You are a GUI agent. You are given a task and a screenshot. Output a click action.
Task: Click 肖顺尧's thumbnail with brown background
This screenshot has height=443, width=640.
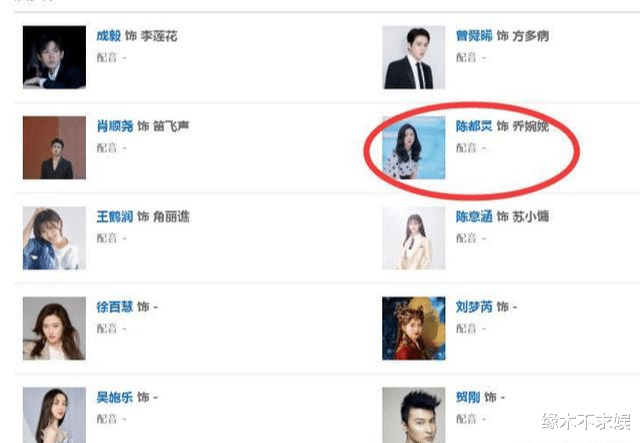coord(54,147)
